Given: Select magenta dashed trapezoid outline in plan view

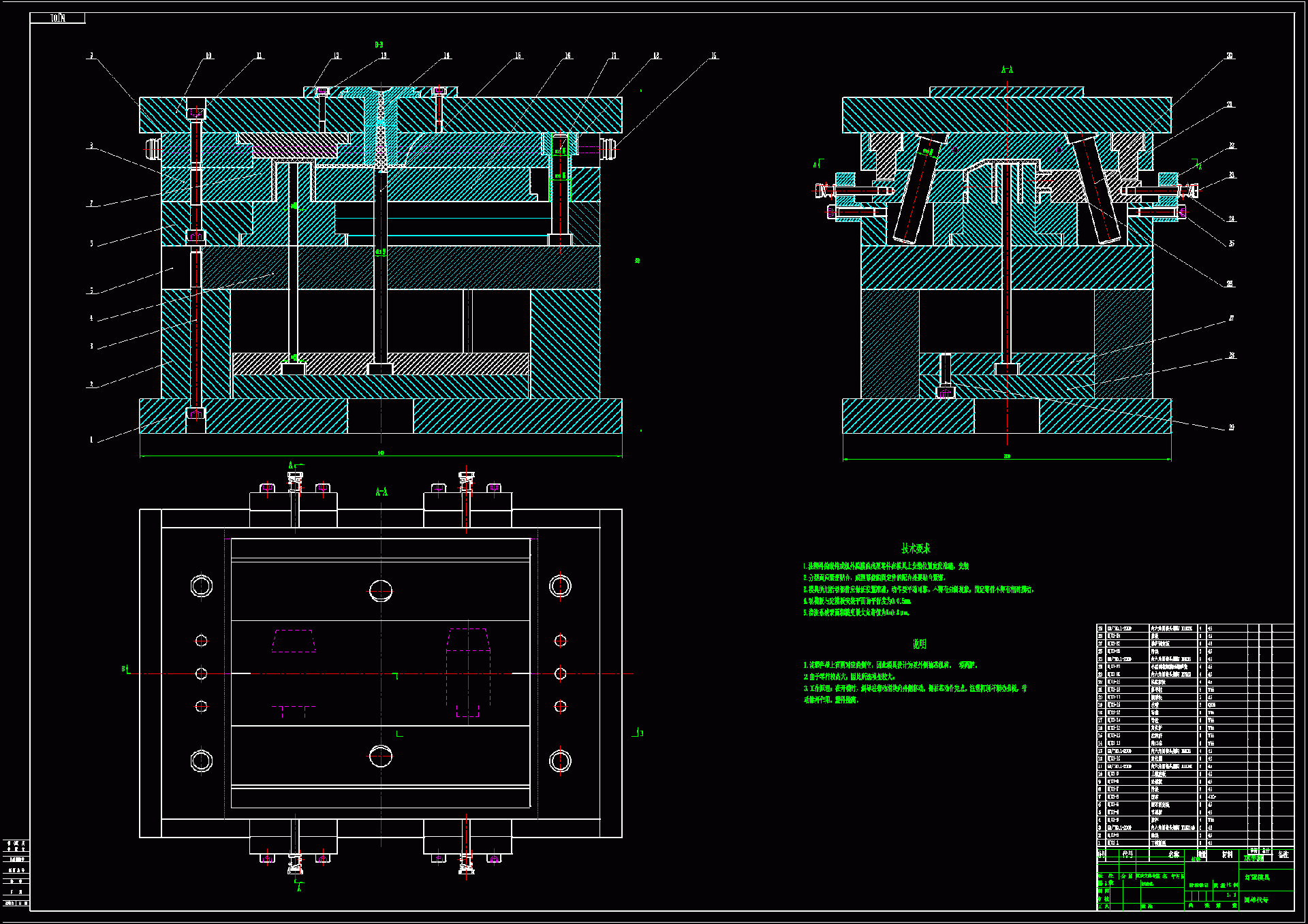Looking at the screenshot, I should 294,641.
